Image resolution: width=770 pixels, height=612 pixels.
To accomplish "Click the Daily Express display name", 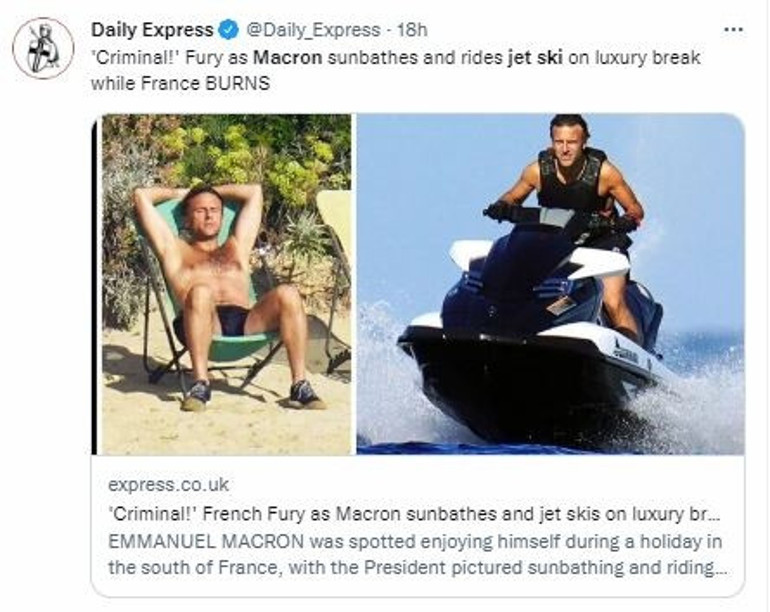I will coord(152,30).
